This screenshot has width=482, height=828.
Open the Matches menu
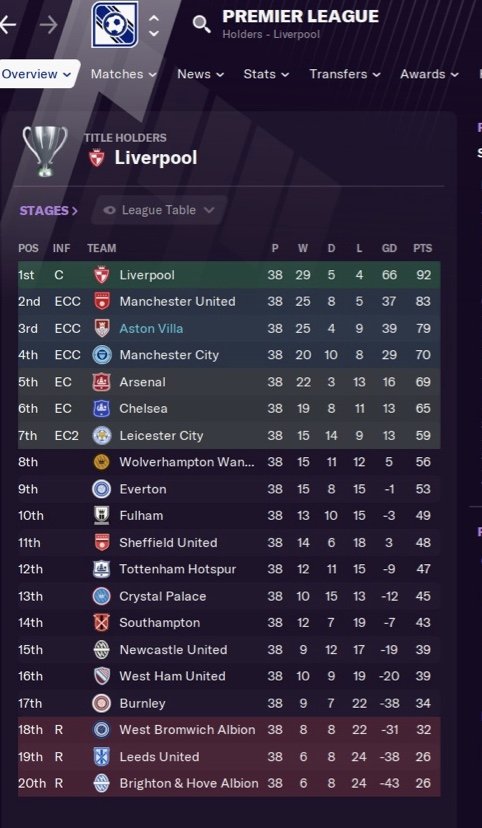pos(124,74)
